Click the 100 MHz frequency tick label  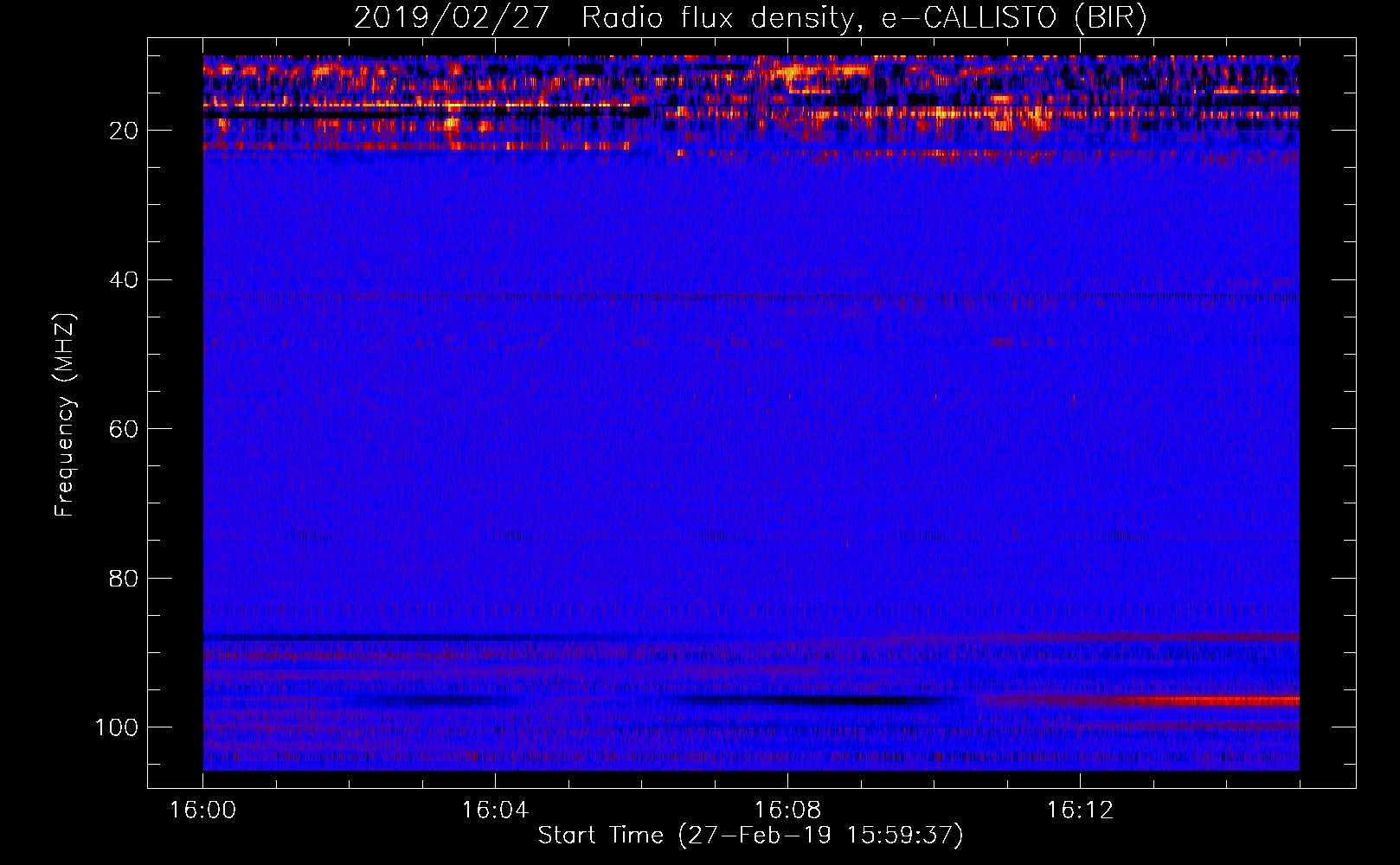(117, 727)
